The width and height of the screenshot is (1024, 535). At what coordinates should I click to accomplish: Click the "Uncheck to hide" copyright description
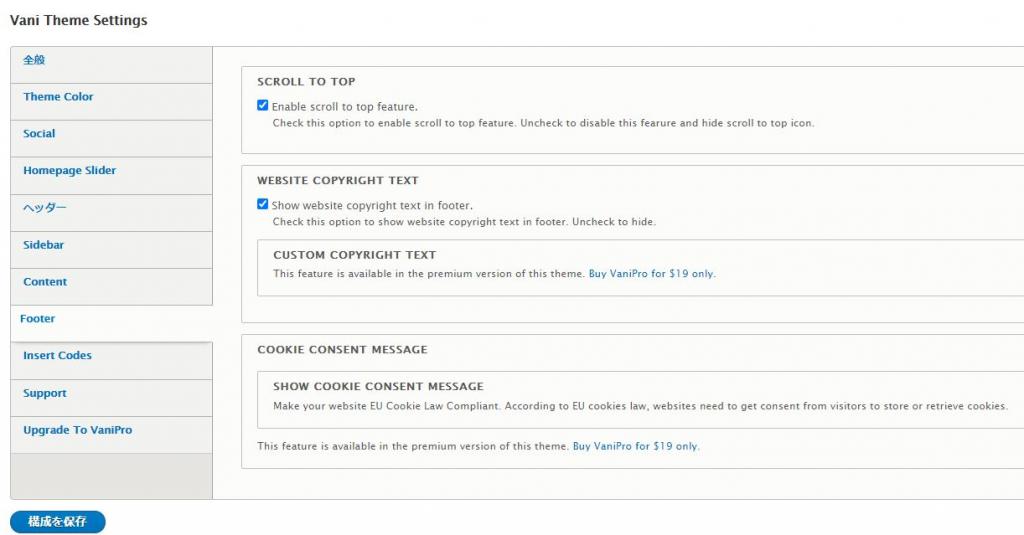tap(464, 221)
